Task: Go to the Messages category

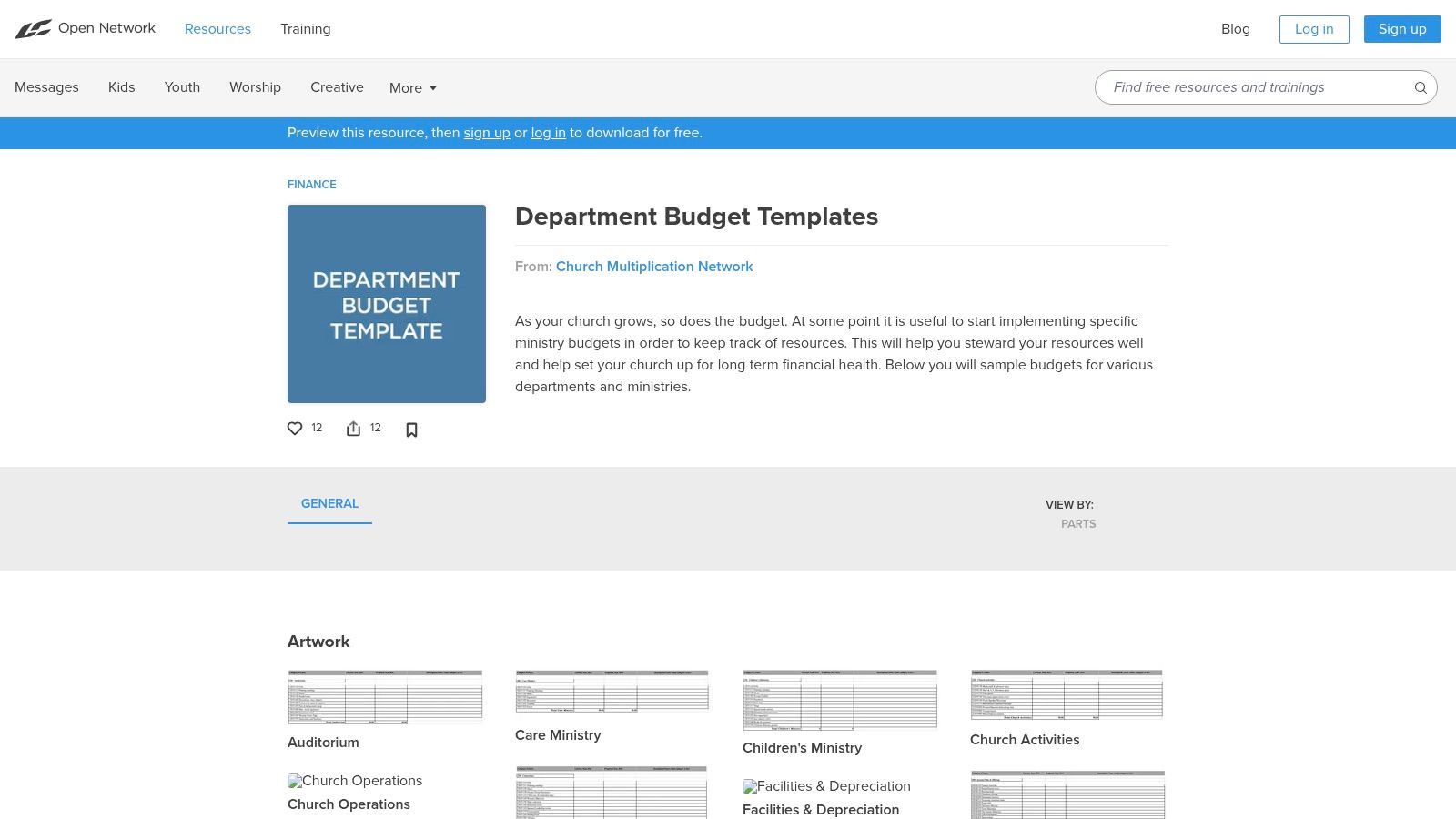Action: (46, 87)
